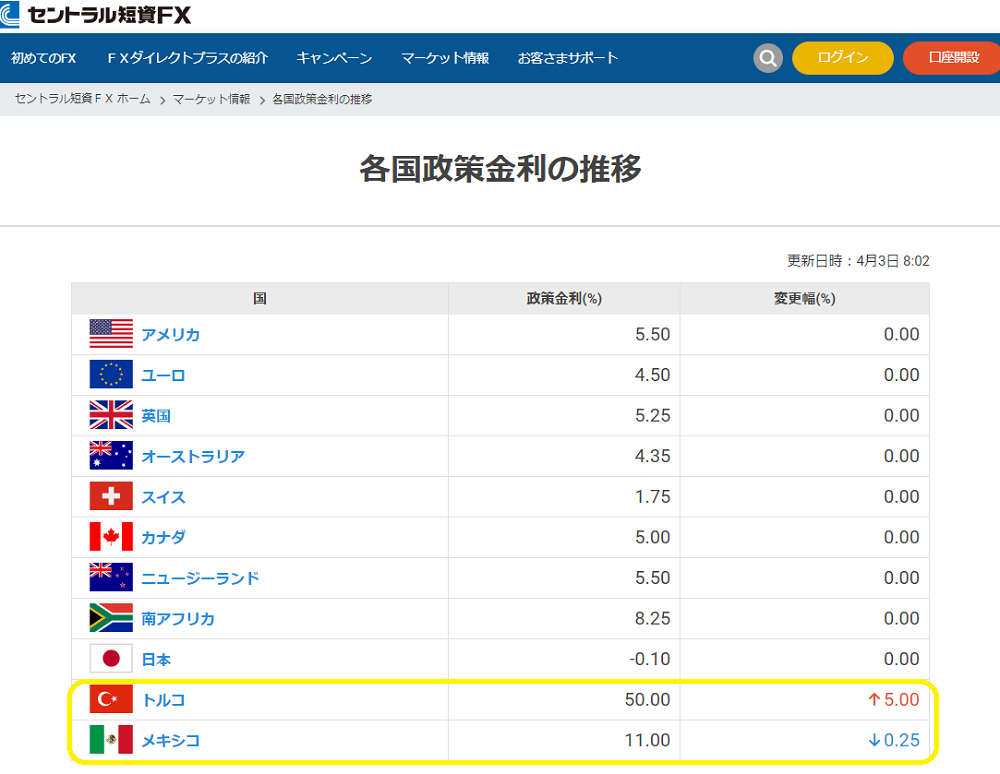Screen dimensions: 1000x774
Task: Click Japan's policy rate -0.10
Action: [x=649, y=659]
